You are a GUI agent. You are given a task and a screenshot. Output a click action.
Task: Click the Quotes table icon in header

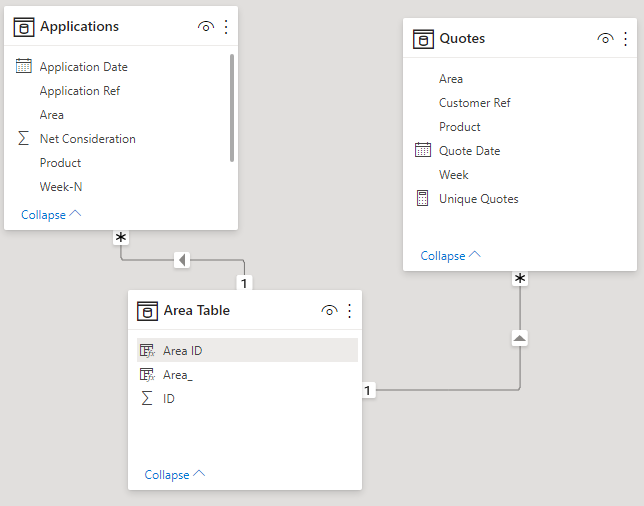click(423, 39)
